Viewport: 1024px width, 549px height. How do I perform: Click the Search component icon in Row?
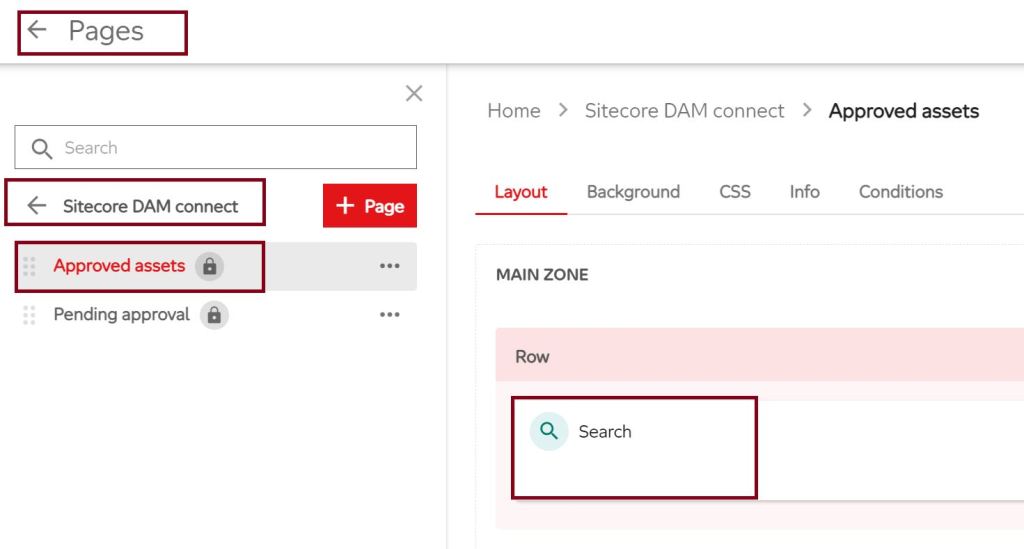click(x=548, y=432)
